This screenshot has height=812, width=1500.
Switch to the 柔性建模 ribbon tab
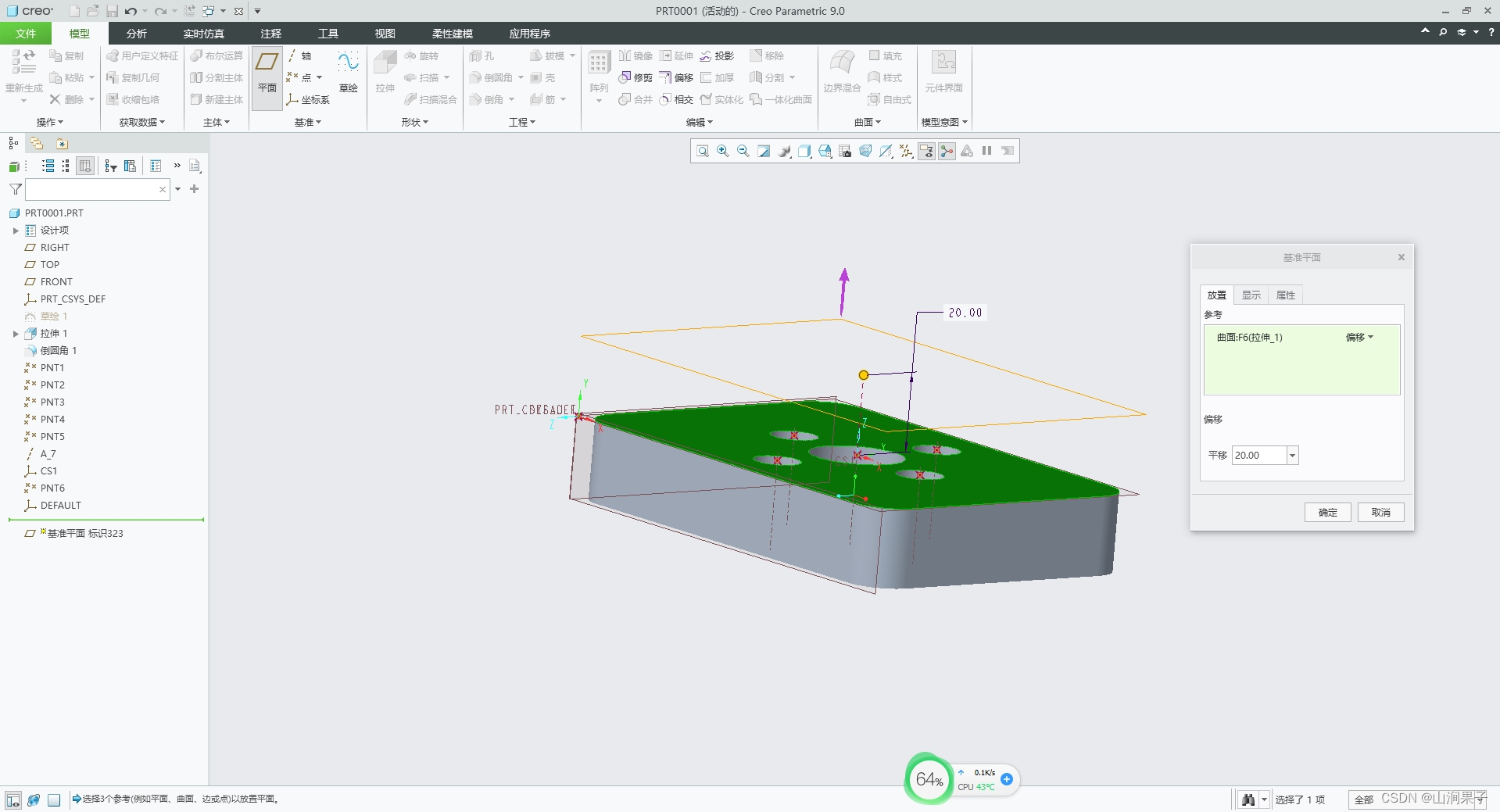(453, 34)
